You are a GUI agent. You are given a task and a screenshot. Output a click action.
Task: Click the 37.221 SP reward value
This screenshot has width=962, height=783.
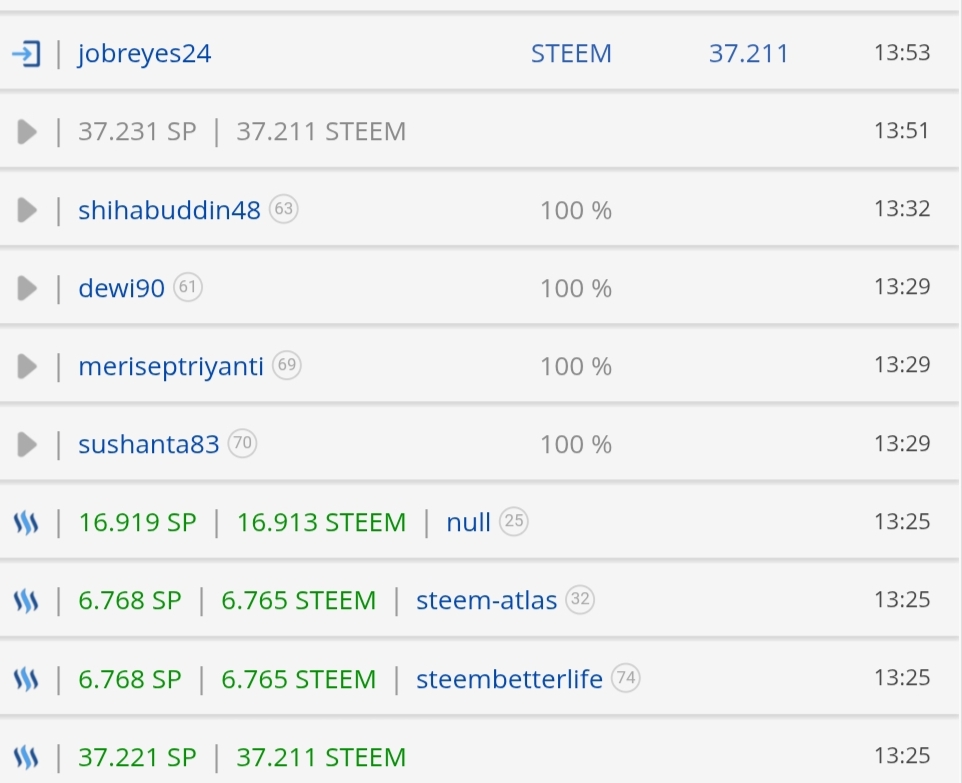[137, 757]
